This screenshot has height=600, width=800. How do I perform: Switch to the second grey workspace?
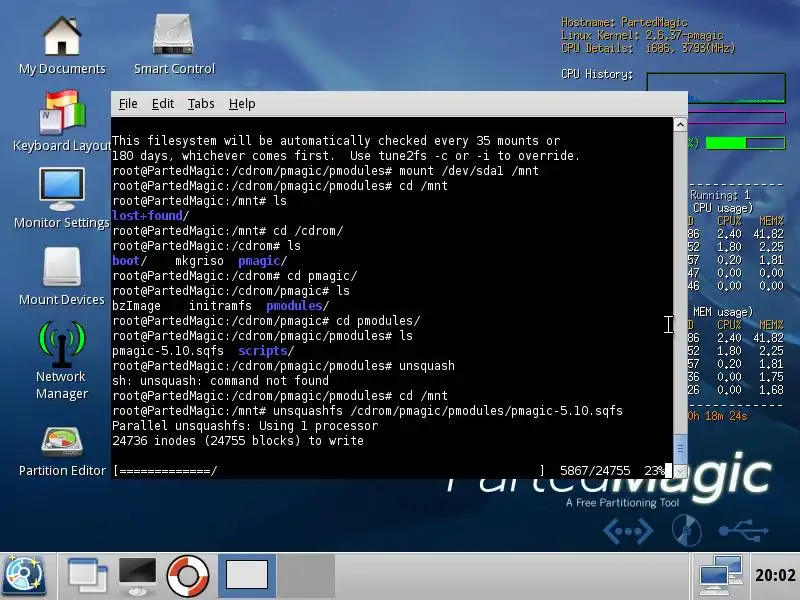[306, 576]
